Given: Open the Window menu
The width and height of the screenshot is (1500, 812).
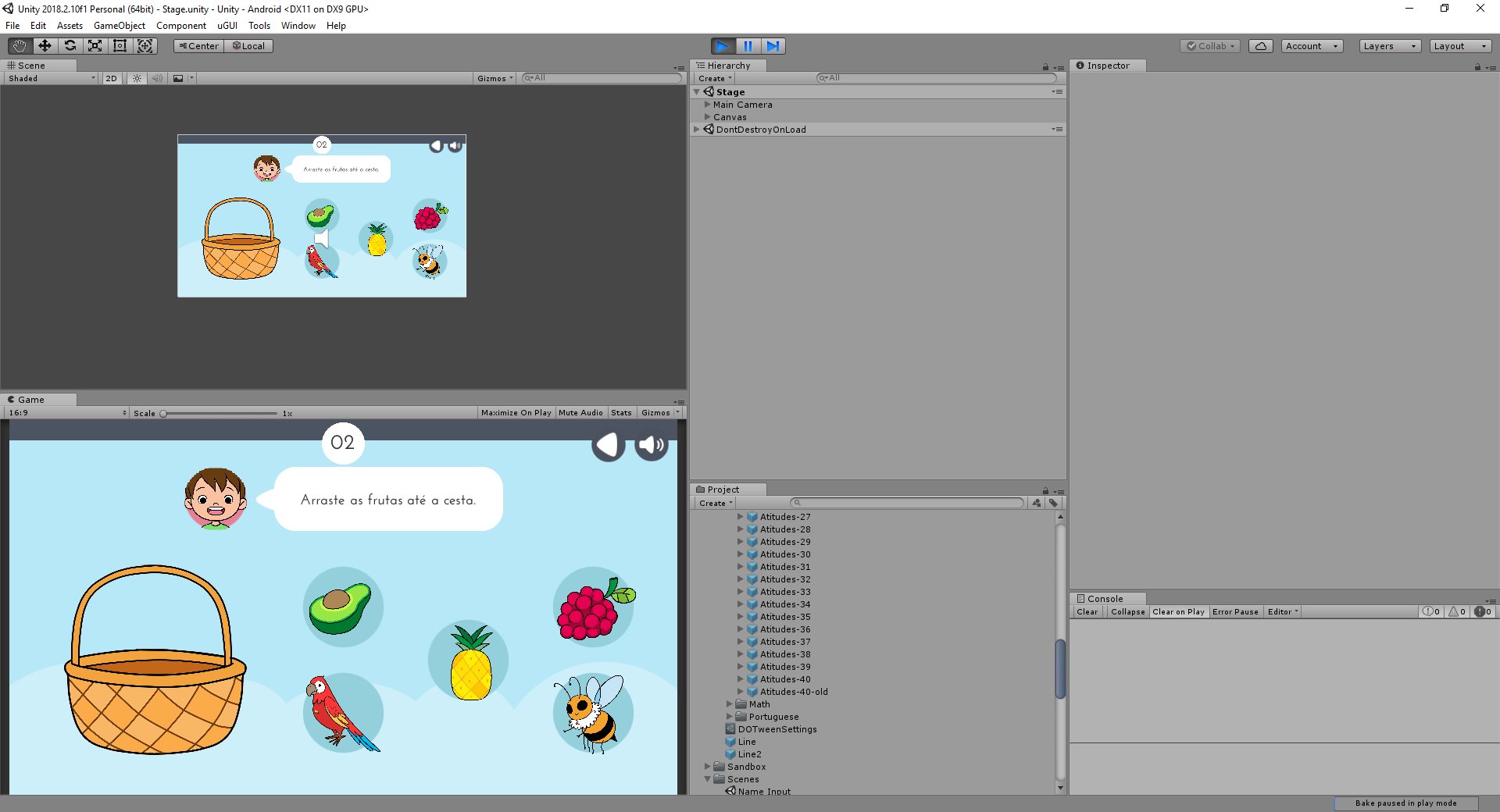Looking at the screenshot, I should tap(298, 26).
